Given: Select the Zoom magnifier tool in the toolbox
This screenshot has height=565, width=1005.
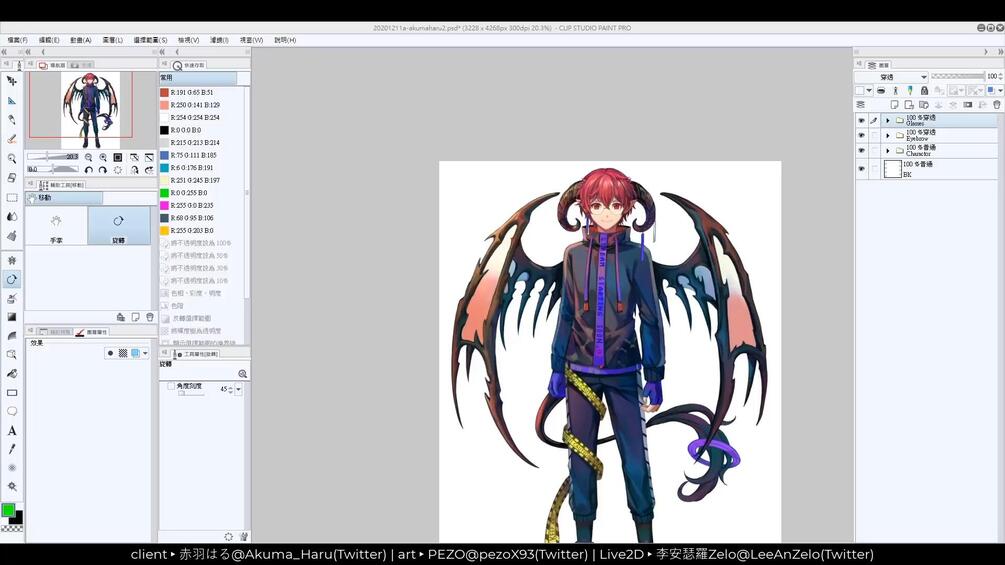Looking at the screenshot, I should (x=12, y=158).
